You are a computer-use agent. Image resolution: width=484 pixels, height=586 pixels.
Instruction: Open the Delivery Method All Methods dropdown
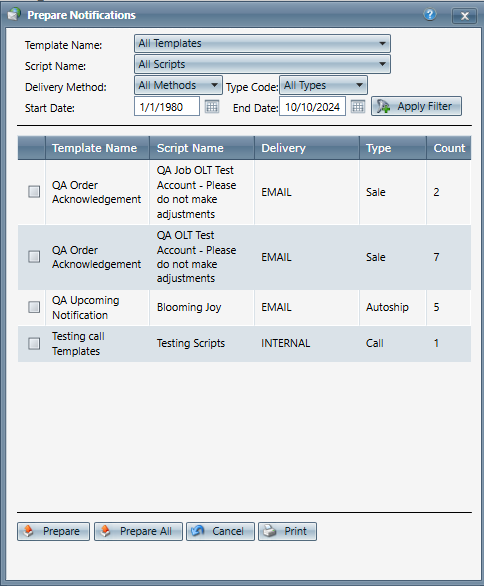point(178,85)
